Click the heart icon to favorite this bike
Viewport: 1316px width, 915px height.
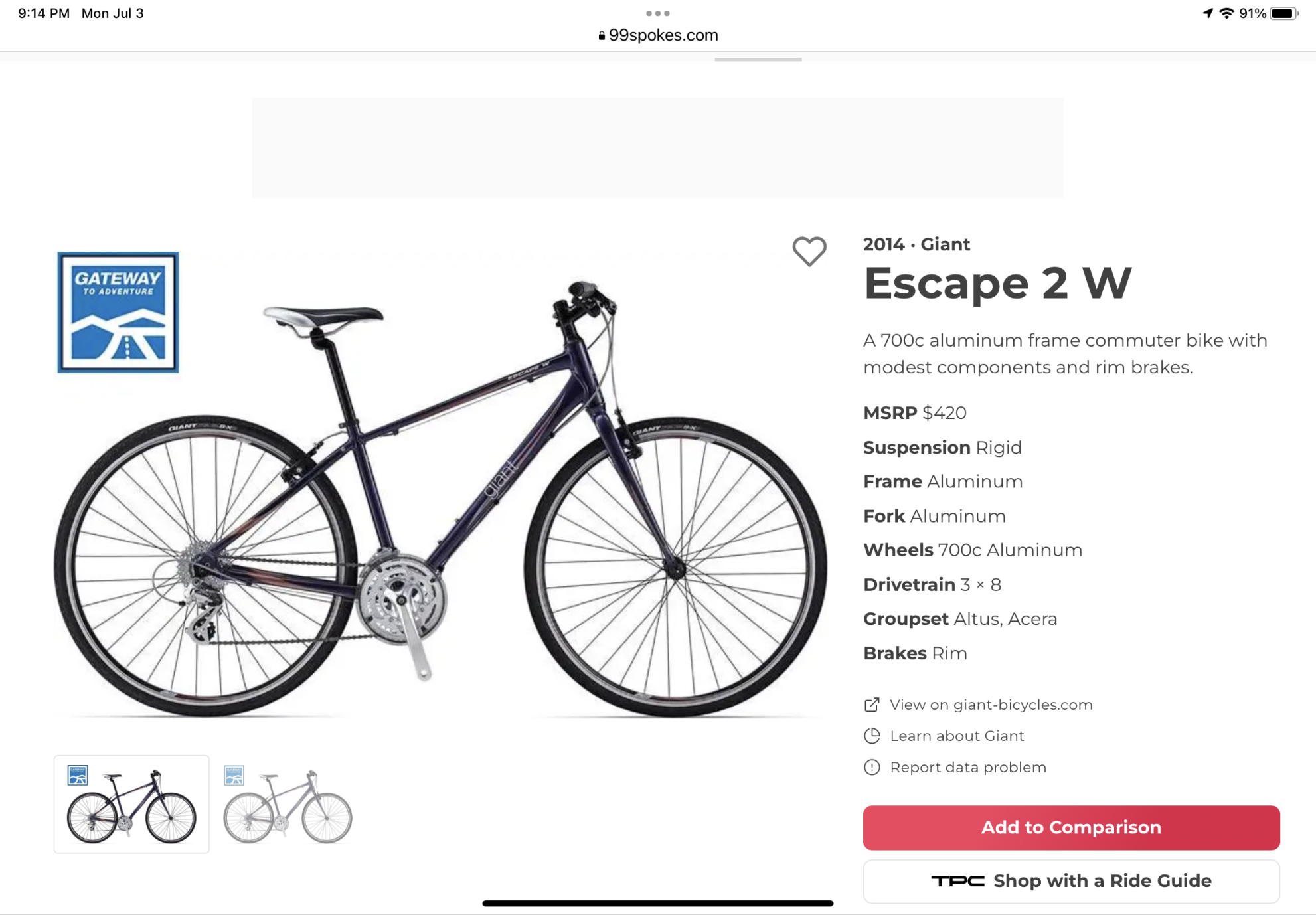tap(810, 252)
